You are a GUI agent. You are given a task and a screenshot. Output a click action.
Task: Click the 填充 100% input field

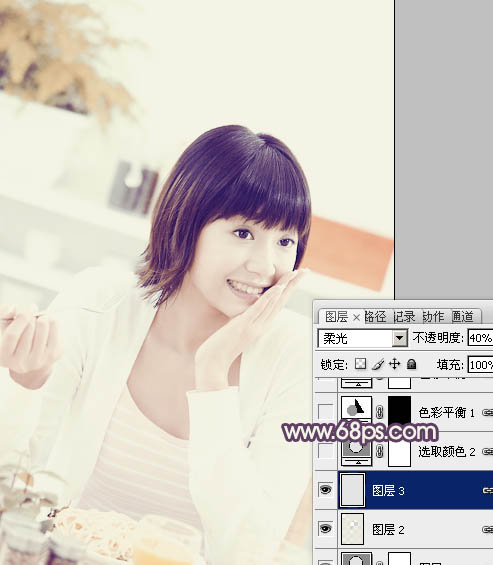pyautogui.click(x=480, y=365)
